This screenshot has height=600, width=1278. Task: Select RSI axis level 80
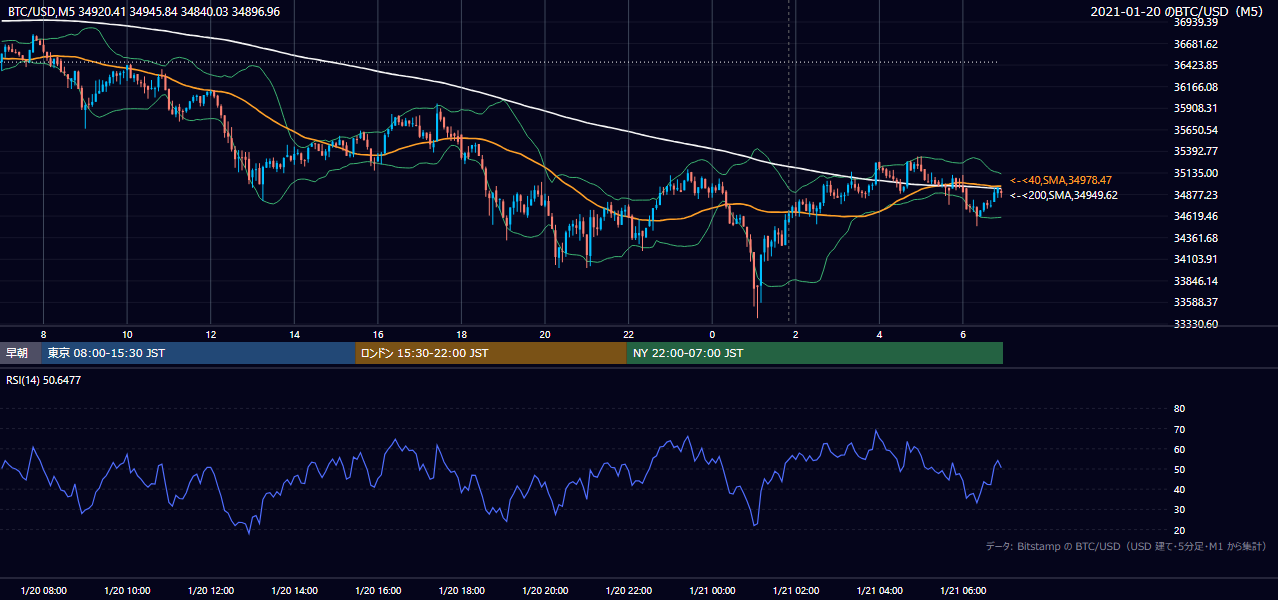(1179, 409)
